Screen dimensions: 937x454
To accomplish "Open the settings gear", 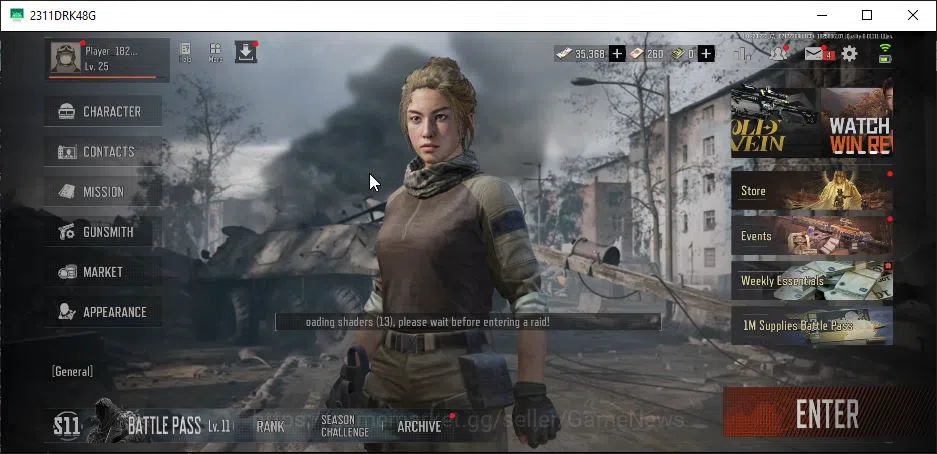I will pyautogui.click(x=849, y=54).
